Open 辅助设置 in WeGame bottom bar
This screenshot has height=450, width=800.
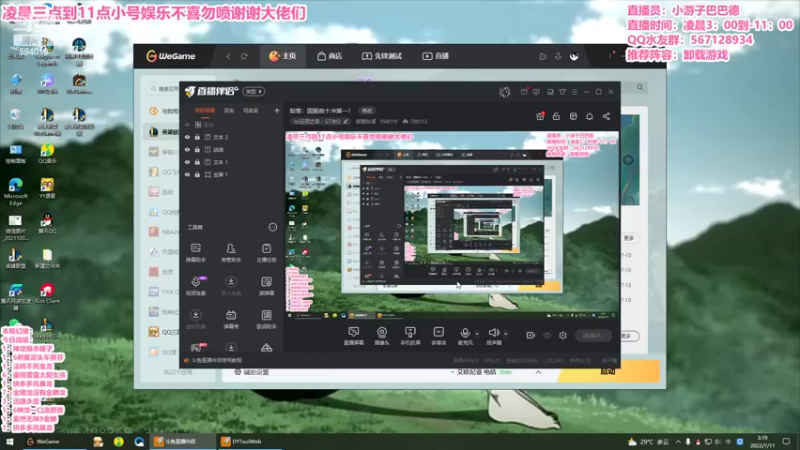tap(251, 372)
